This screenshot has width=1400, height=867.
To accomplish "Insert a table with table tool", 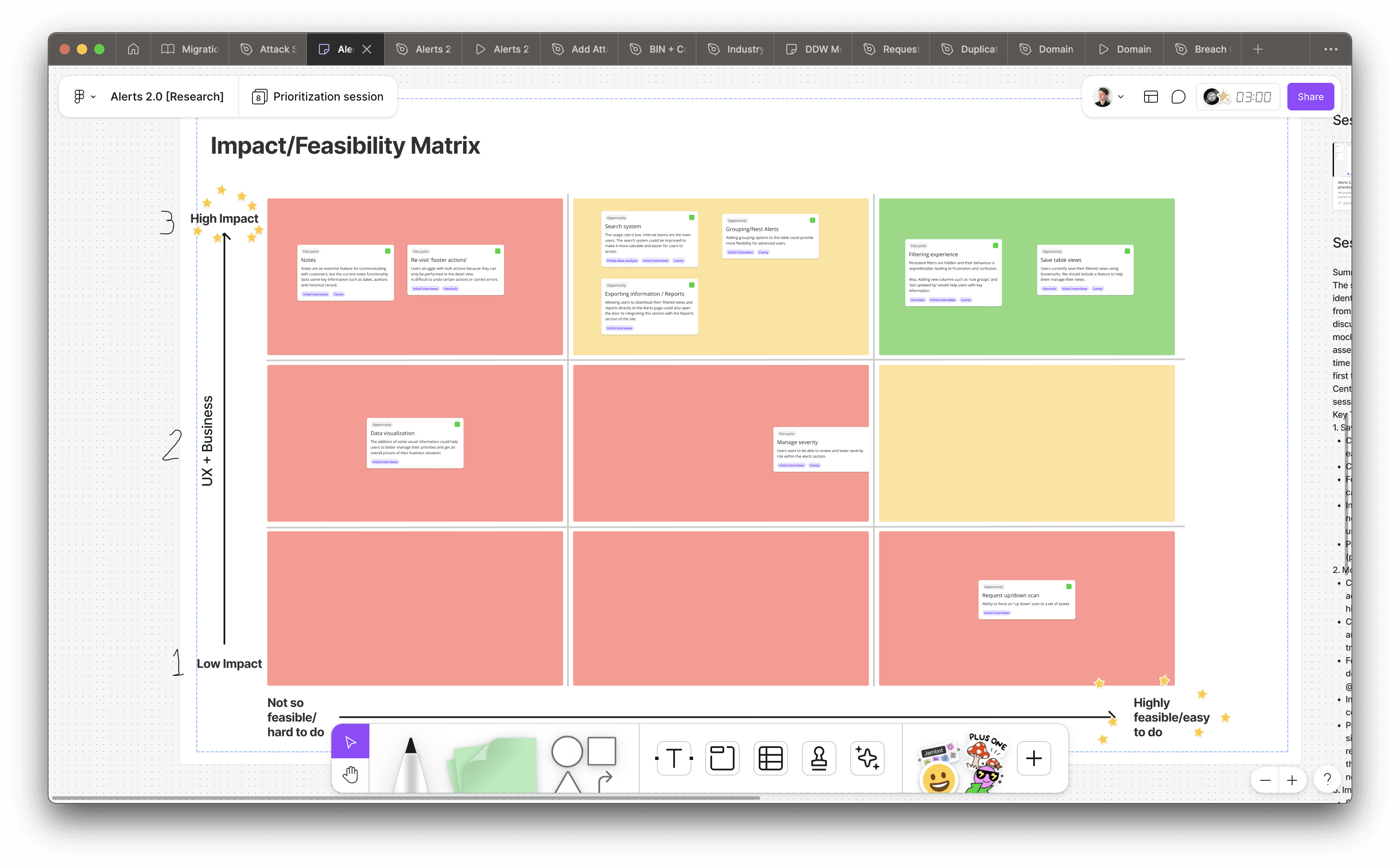I will [x=770, y=758].
